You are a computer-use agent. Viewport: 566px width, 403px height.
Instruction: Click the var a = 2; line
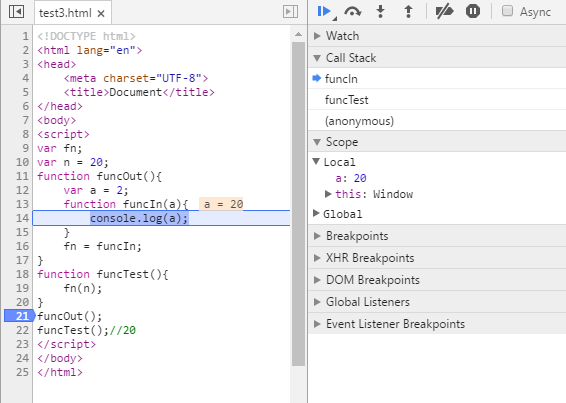pyautogui.click(x=96, y=190)
